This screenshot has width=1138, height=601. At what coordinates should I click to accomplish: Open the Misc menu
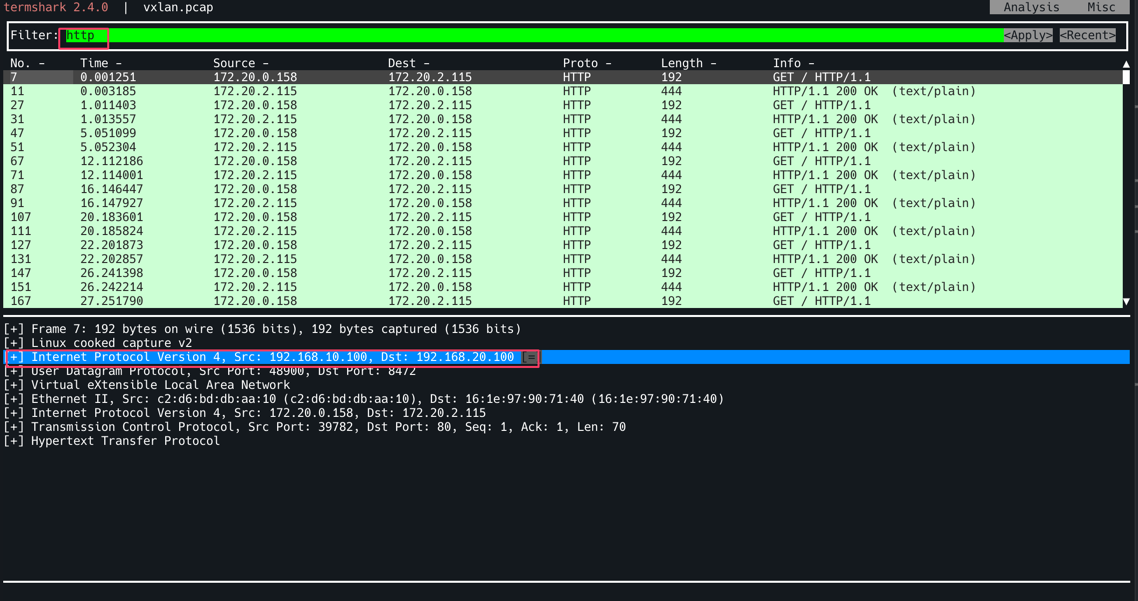[1100, 7]
